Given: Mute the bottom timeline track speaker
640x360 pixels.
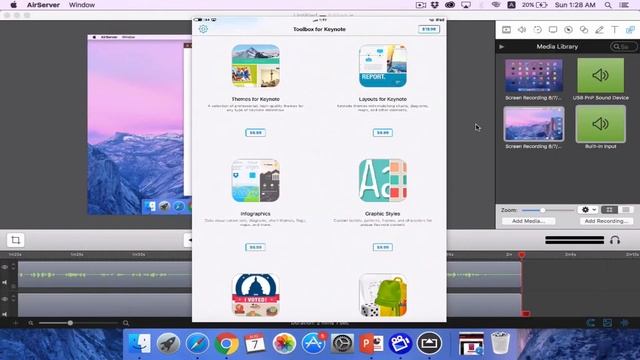Looking at the screenshot, I should [x=5, y=314].
